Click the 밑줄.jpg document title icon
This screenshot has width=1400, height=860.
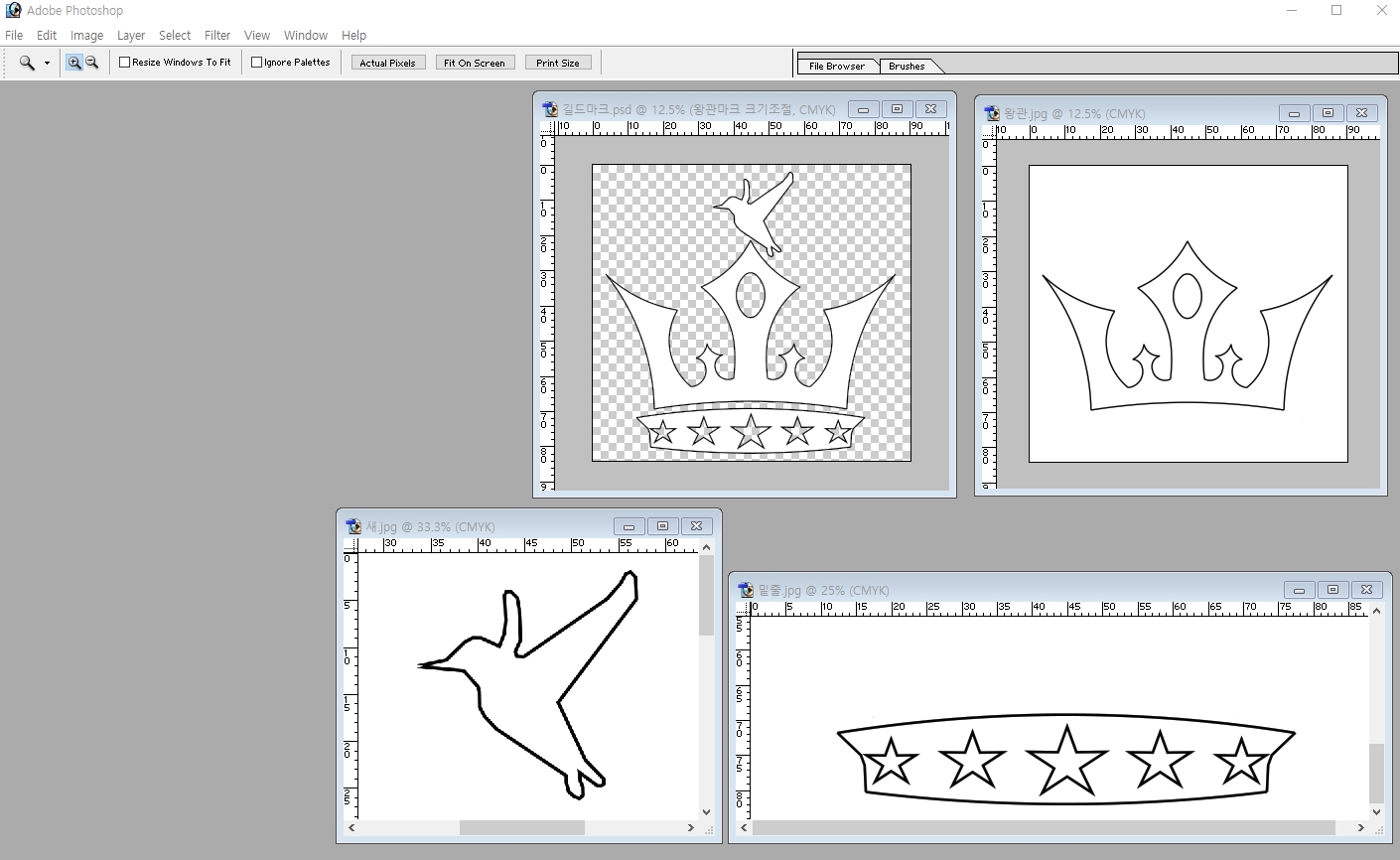click(x=746, y=590)
